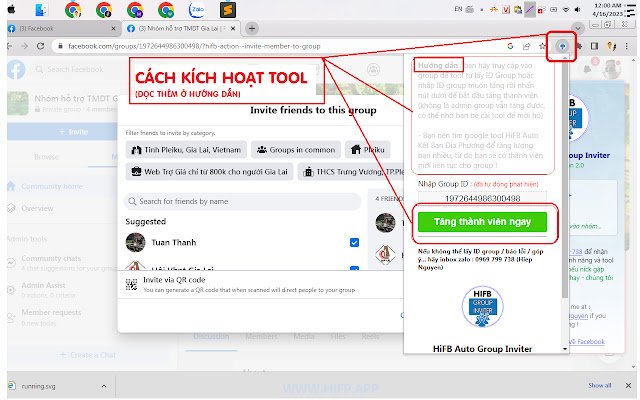Click the Chrome profile avatar icon
This screenshot has width=640, height=400.
(x=611, y=46)
